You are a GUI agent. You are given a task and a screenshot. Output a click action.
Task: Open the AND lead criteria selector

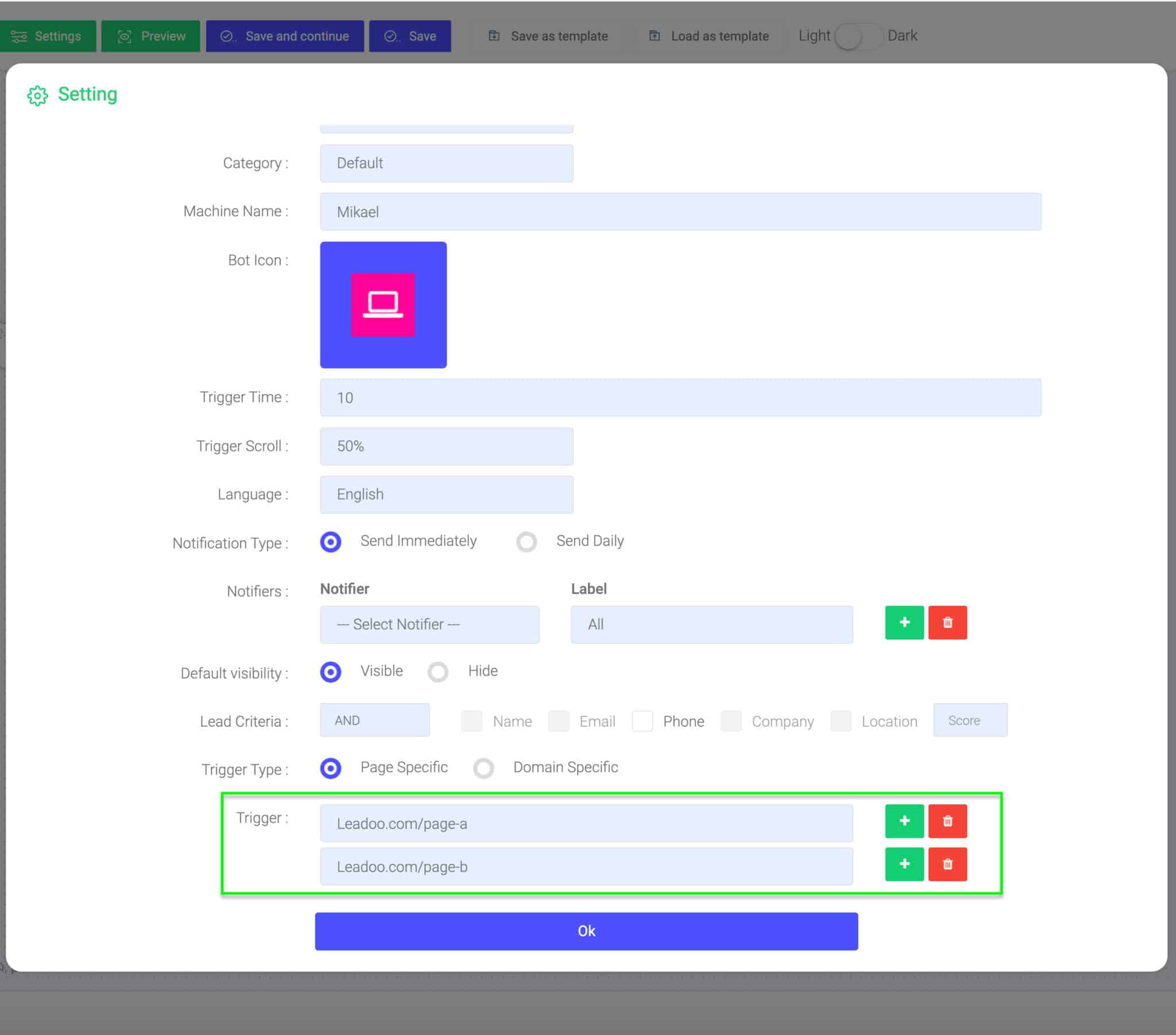pos(374,720)
